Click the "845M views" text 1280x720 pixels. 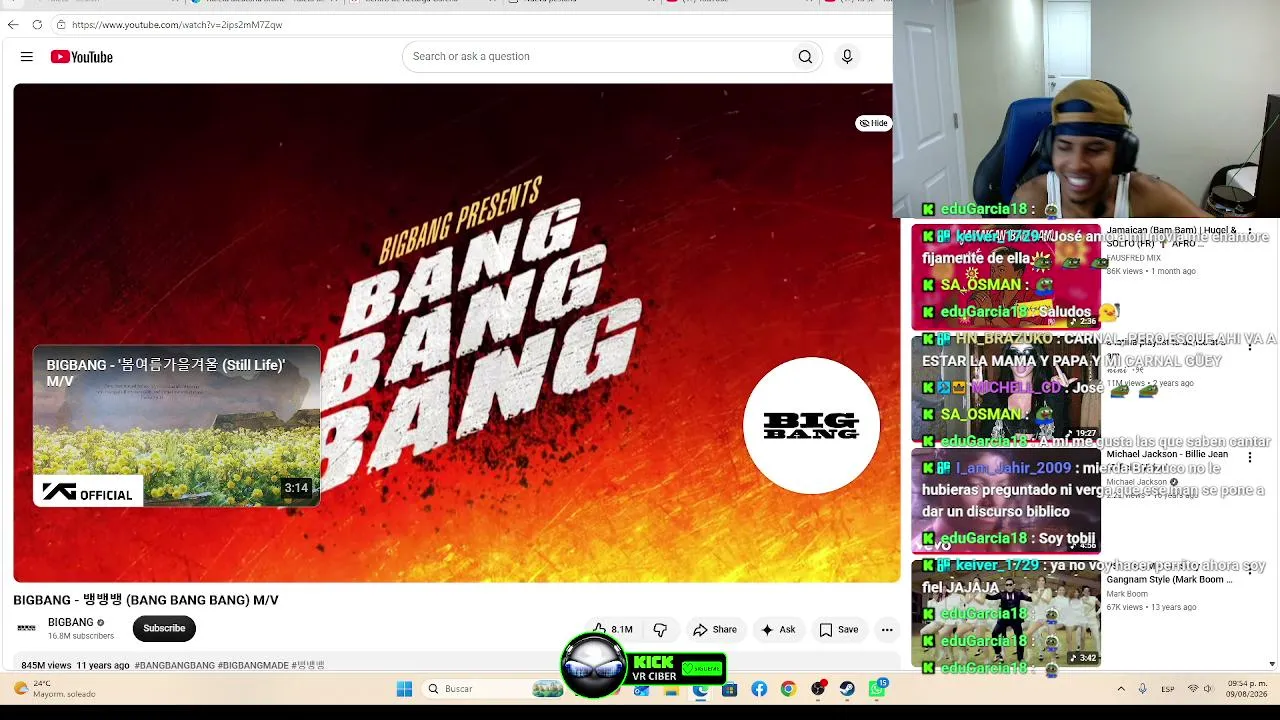pos(46,665)
